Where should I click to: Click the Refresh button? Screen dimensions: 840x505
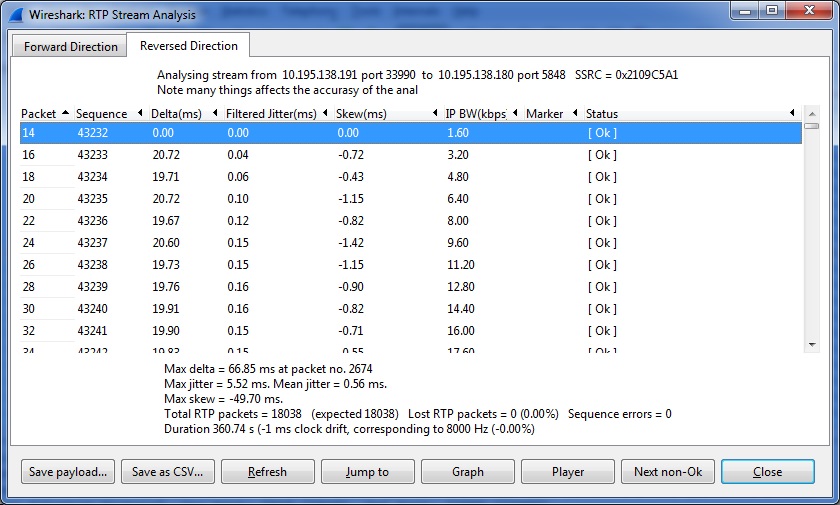[267, 472]
